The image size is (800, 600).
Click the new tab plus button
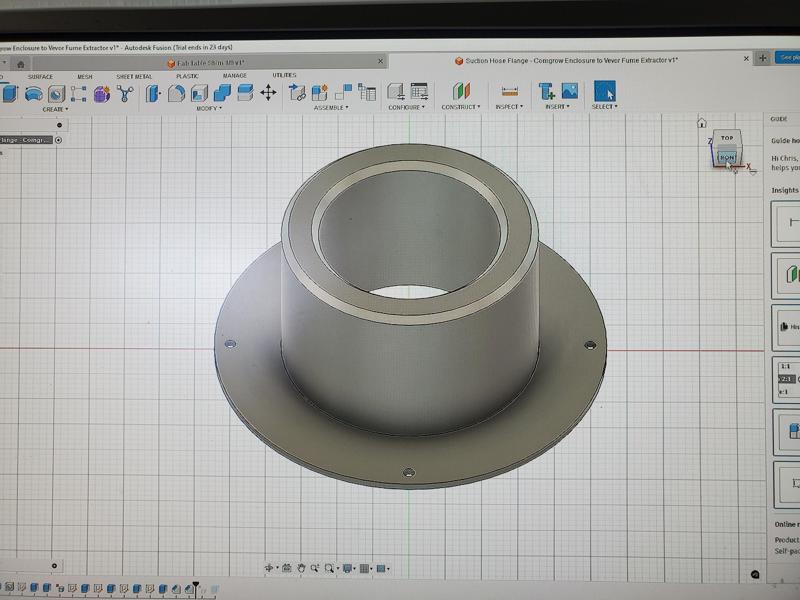[762, 58]
